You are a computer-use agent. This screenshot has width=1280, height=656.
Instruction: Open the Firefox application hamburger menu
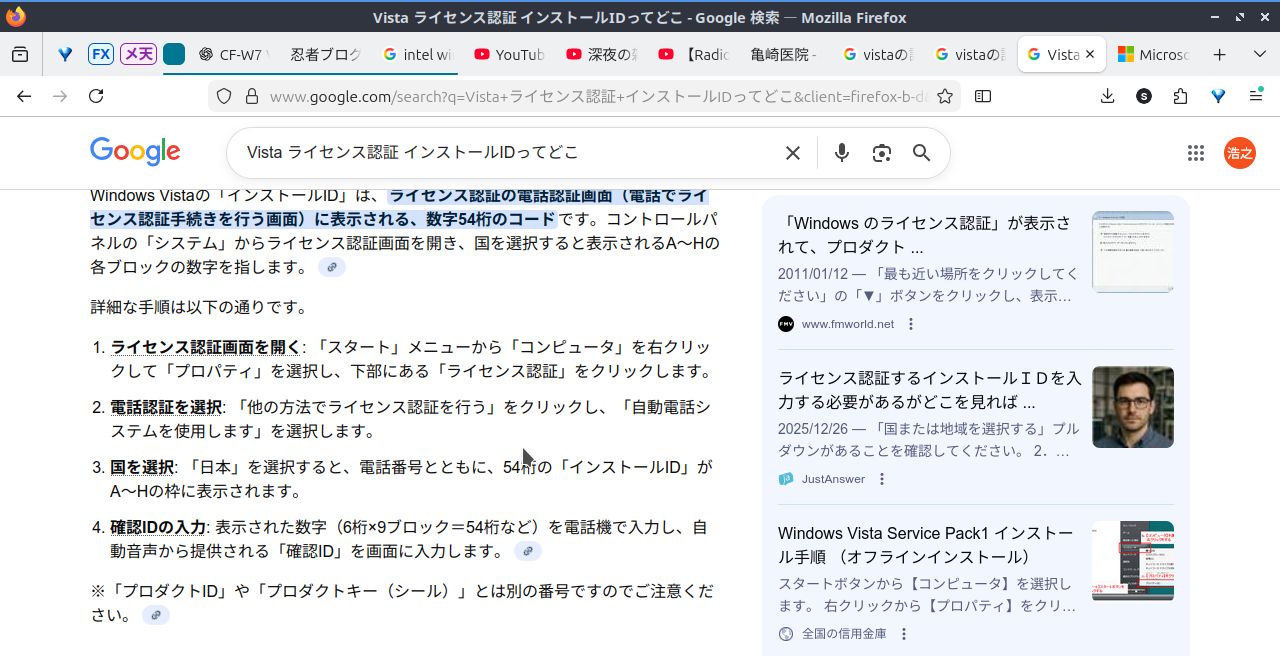click(1256, 96)
